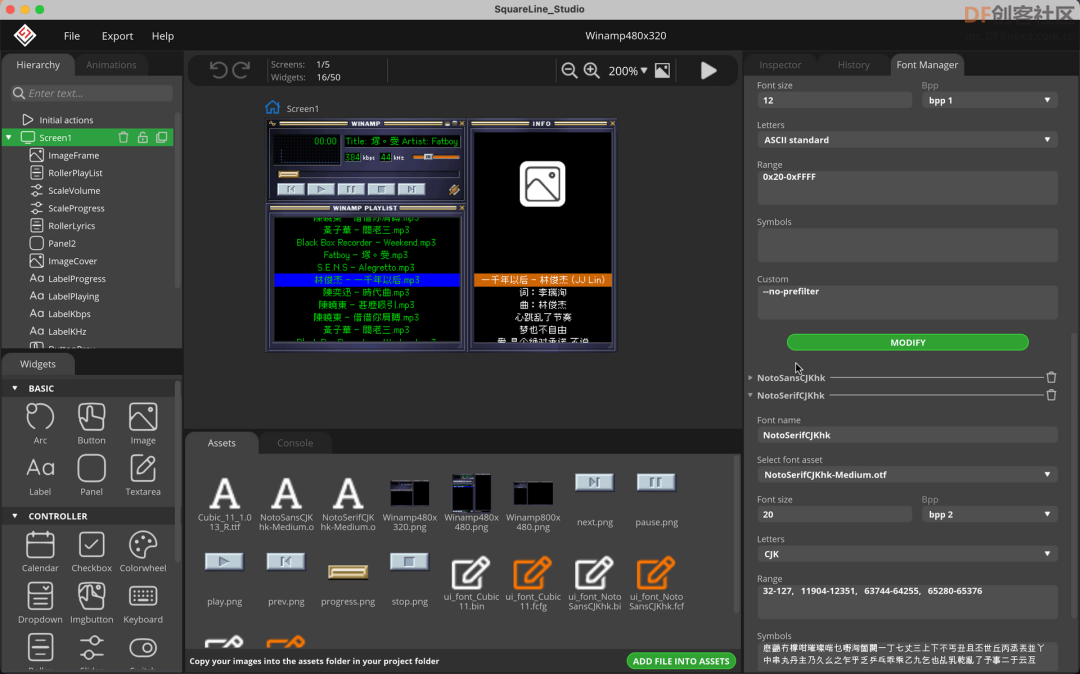Open the Letters dropdown showing ASCII standard
This screenshot has width=1080, height=674.
pyautogui.click(x=907, y=140)
